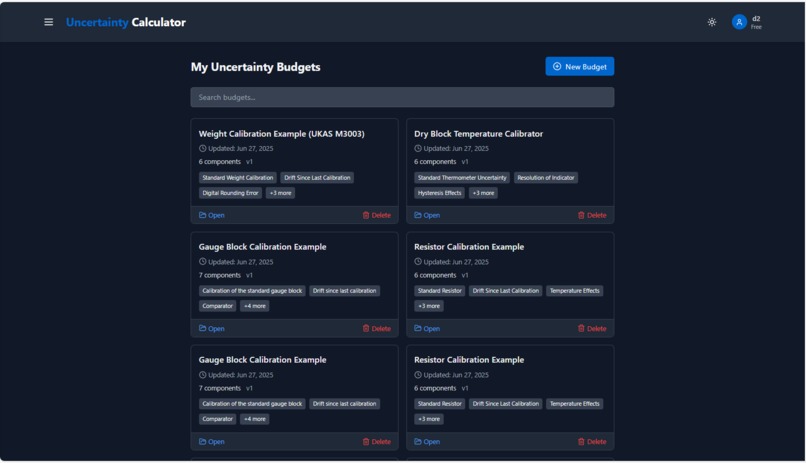The image size is (806, 463).
Task: Focus the Search budgets field
Action: click(402, 97)
